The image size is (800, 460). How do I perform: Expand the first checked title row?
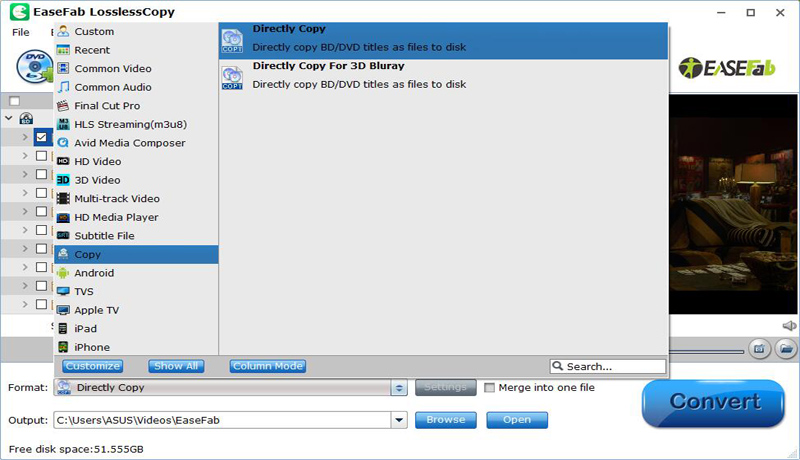[25, 137]
